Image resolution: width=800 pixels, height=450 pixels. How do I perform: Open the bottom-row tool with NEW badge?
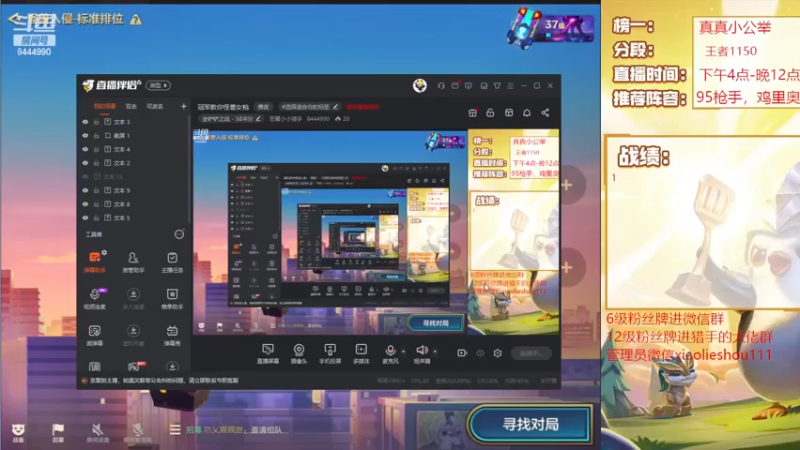point(135,366)
